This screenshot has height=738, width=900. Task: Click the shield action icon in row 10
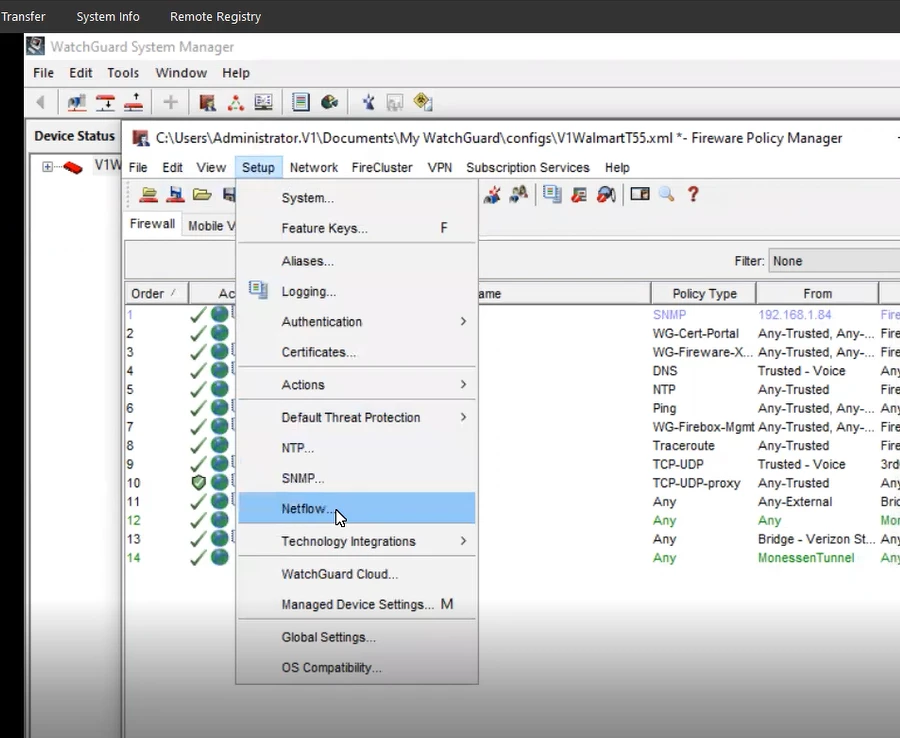[199, 482]
